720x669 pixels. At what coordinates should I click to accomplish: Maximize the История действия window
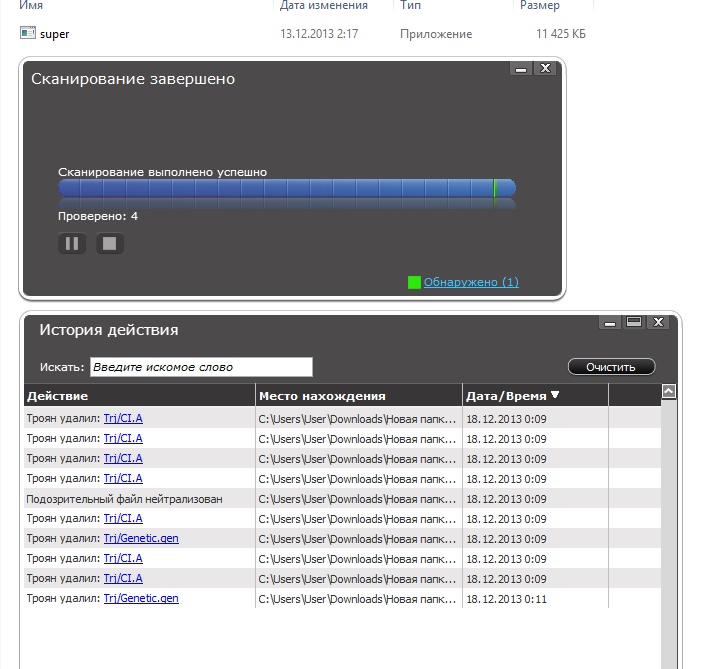[x=634, y=322]
